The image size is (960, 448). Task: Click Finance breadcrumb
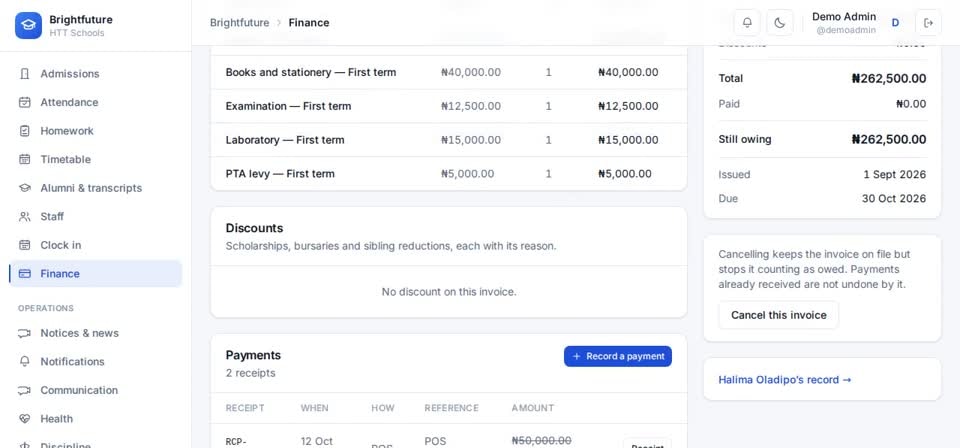309,23
